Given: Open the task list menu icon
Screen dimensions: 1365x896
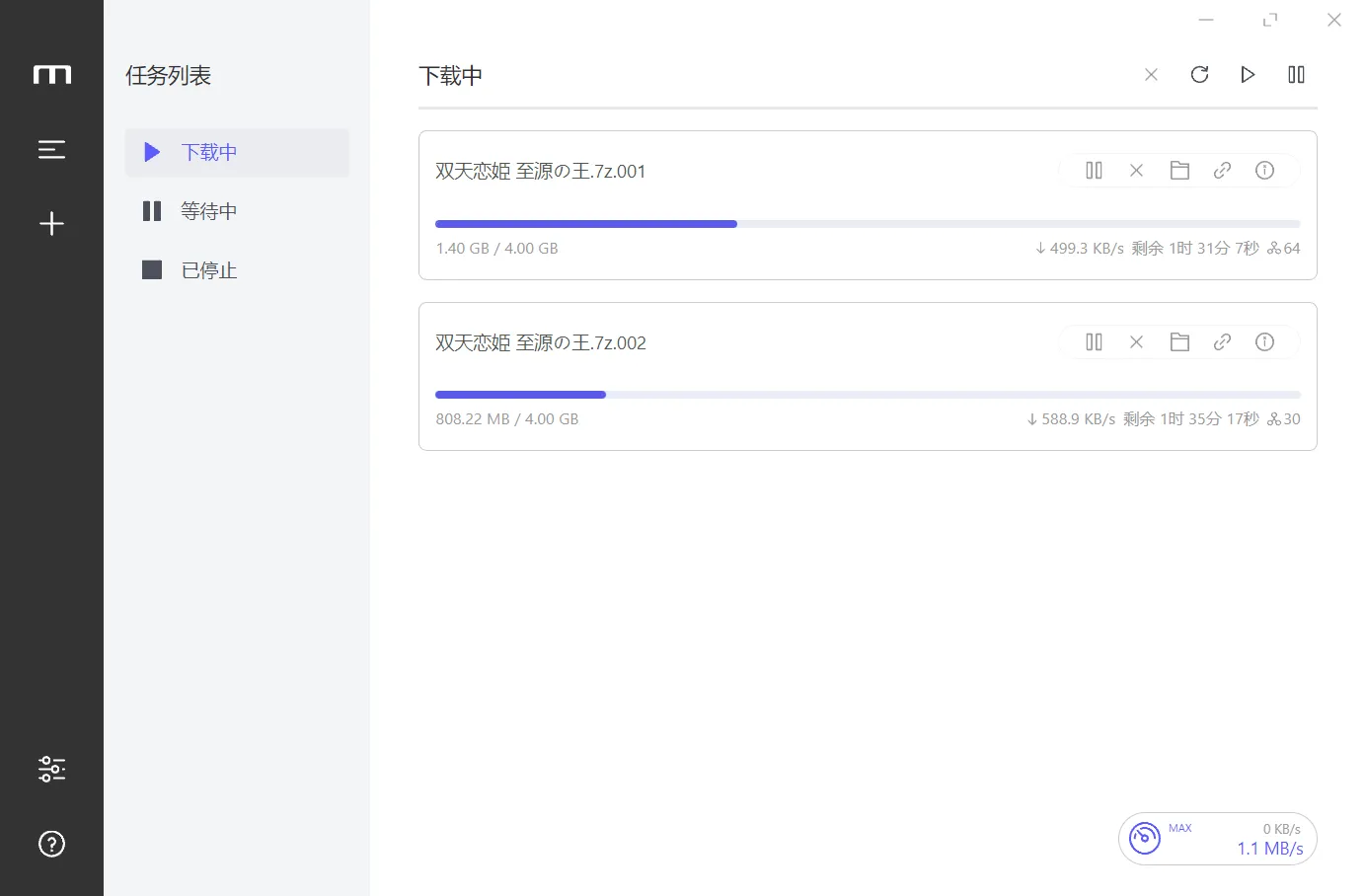Looking at the screenshot, I should pos(51,149).
